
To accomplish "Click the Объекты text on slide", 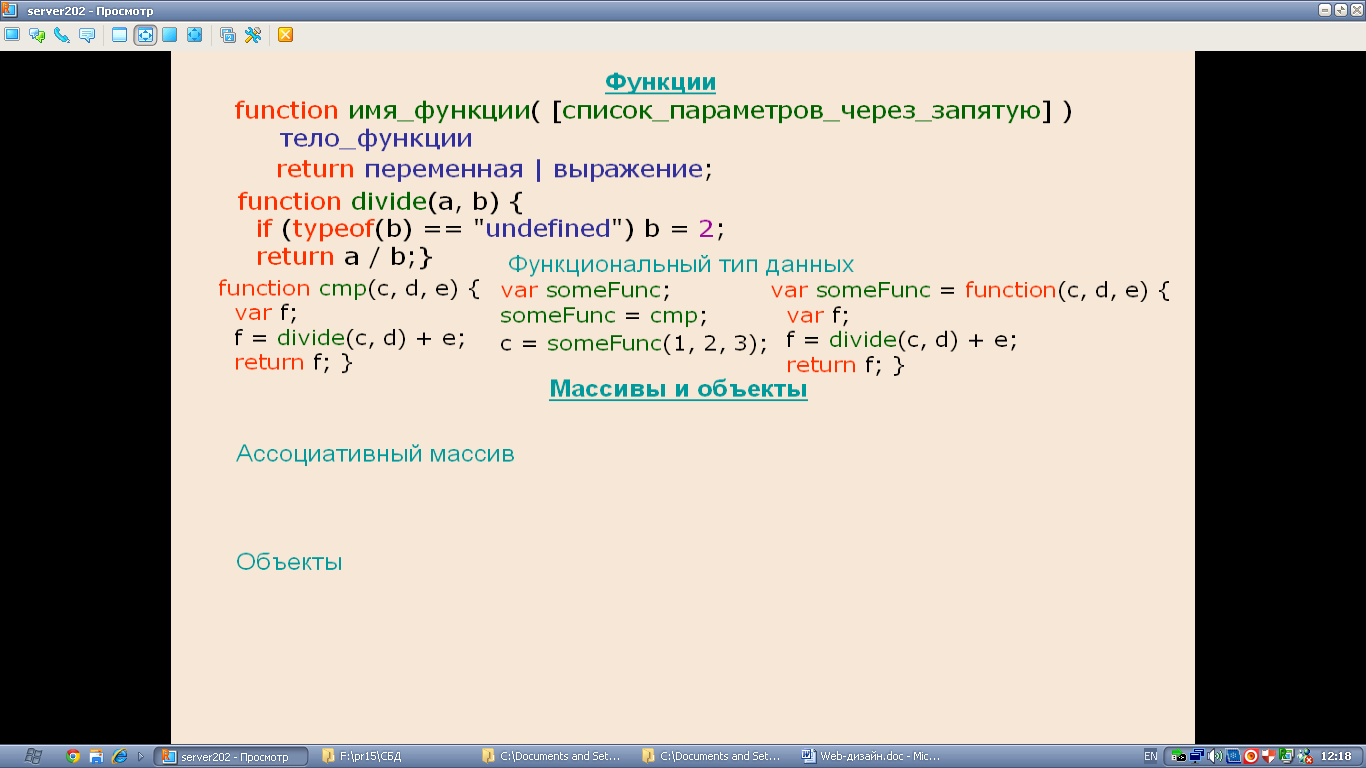I will click(289, 562).
